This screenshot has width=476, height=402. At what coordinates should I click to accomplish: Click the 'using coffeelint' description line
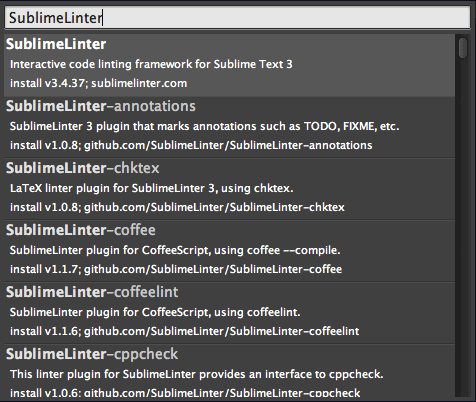click(155, 312)
